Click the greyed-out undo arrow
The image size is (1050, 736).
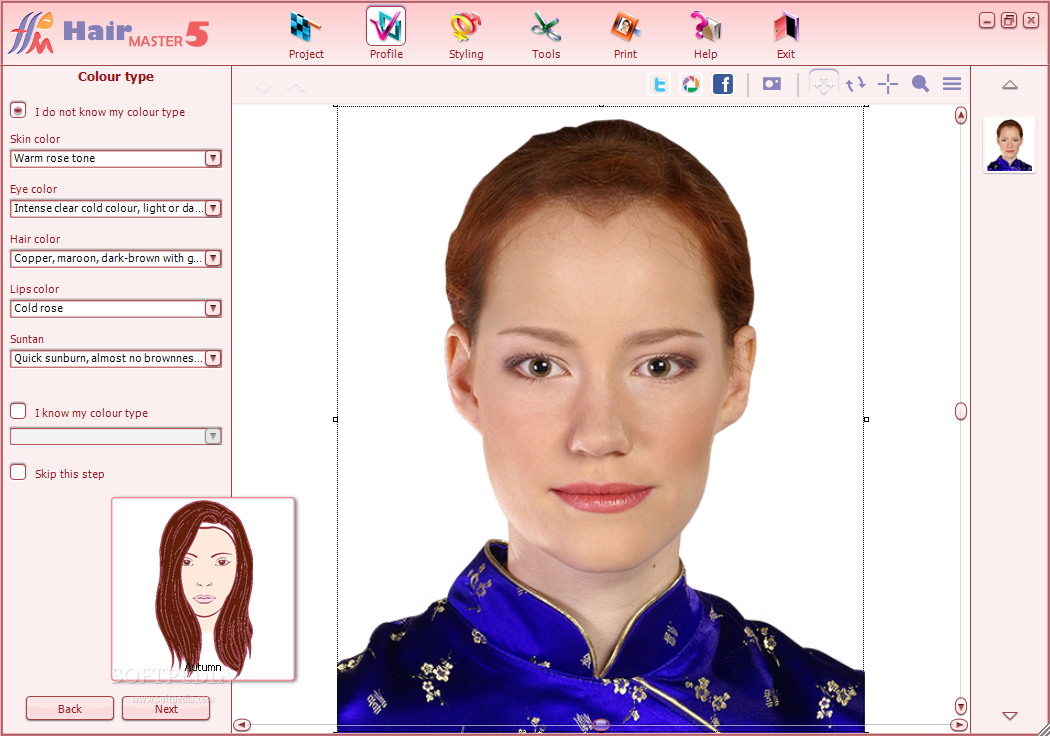click(x=264, y=87)
